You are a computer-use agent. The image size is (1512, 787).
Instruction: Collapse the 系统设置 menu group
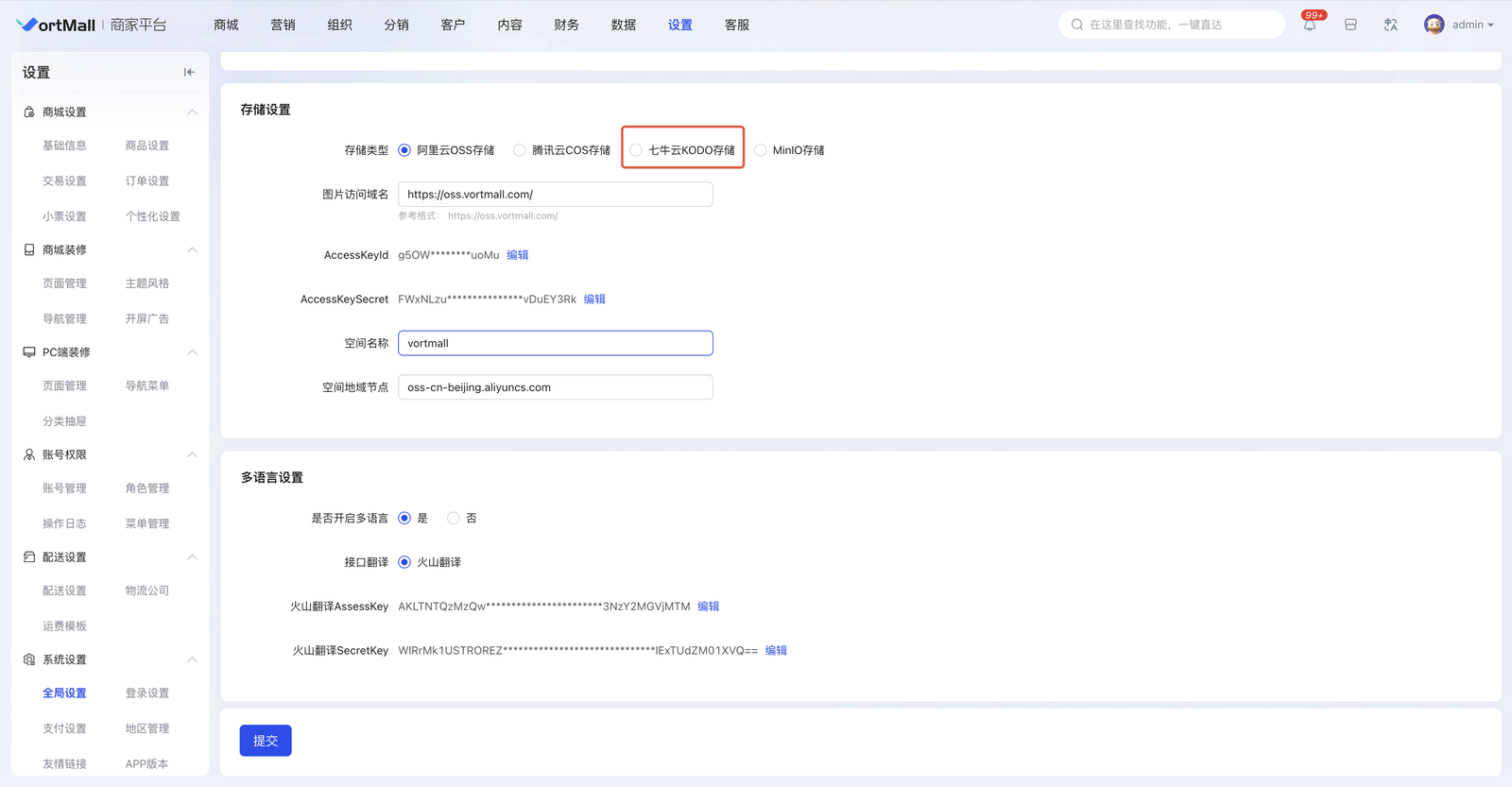point(192,659)
